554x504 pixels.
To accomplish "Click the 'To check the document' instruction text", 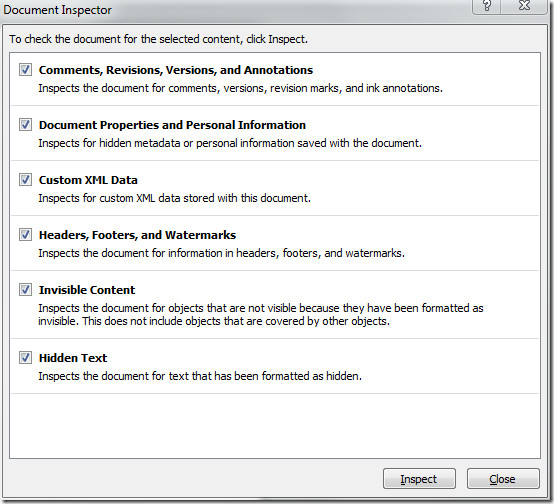I will (x=158, y=39).
